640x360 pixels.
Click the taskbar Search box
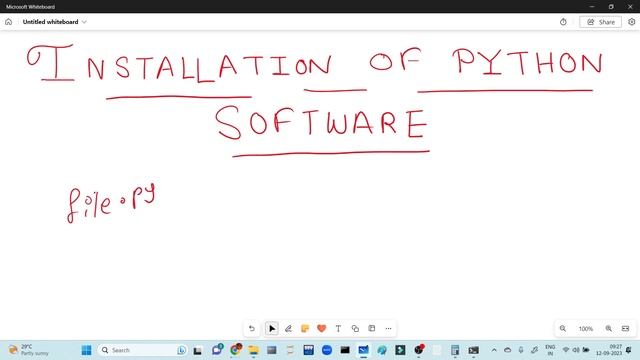point(142,350)
